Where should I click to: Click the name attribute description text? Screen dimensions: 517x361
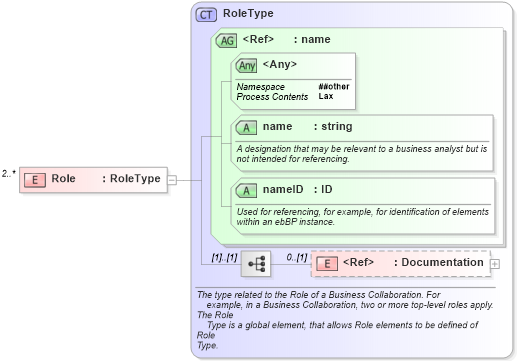pos(362,154)
